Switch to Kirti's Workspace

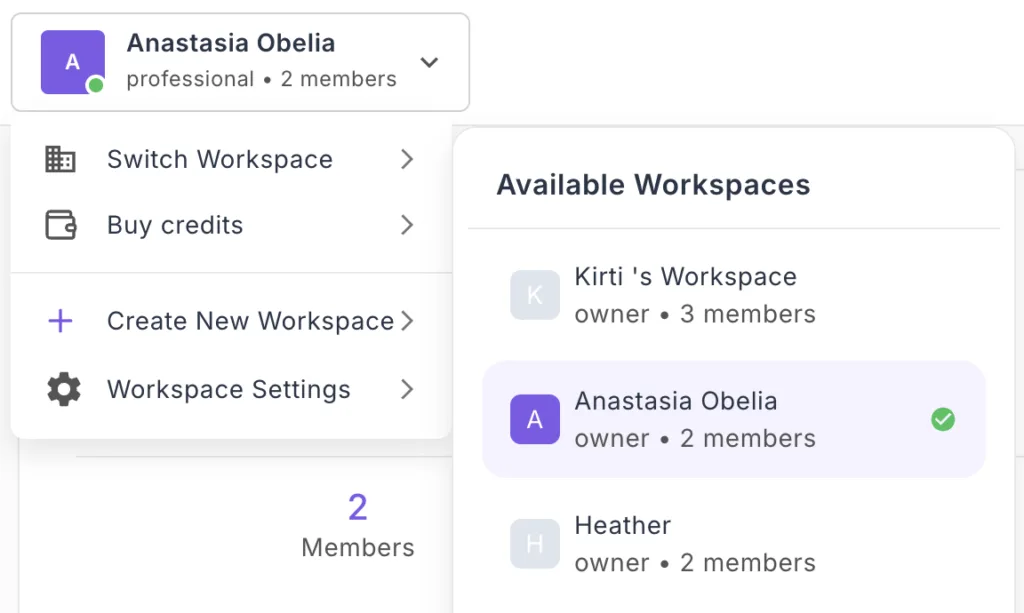[685, 295]
